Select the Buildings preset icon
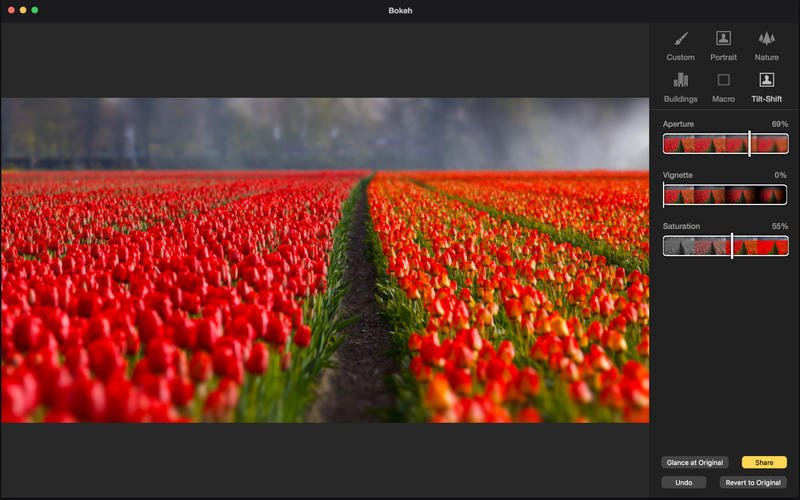Screen dimensions: 800x500 point(681,80)
